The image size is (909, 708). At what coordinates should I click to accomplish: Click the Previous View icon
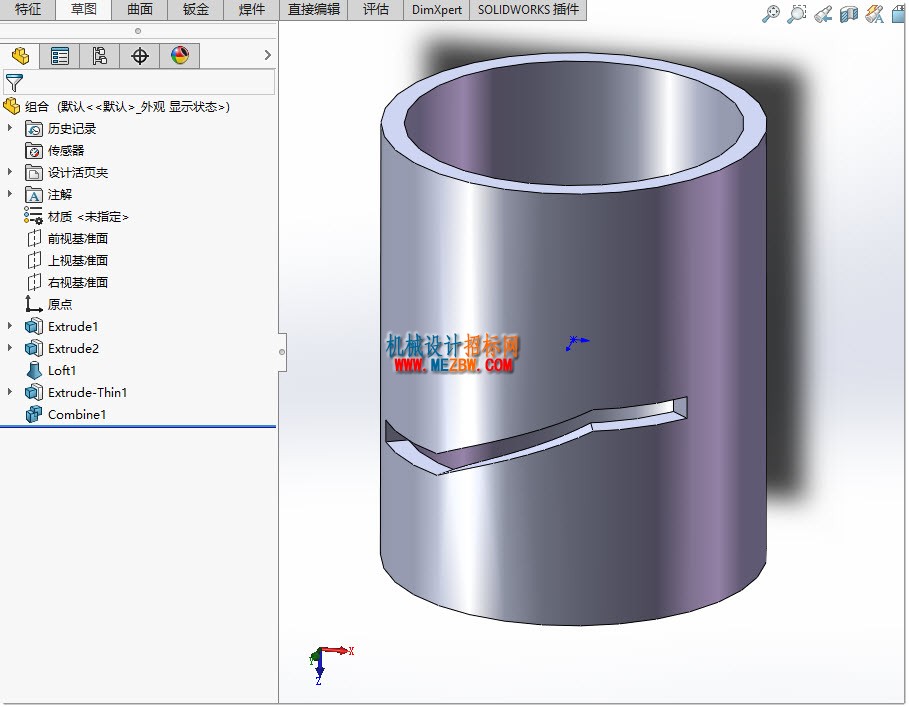(x=823, y=14)
